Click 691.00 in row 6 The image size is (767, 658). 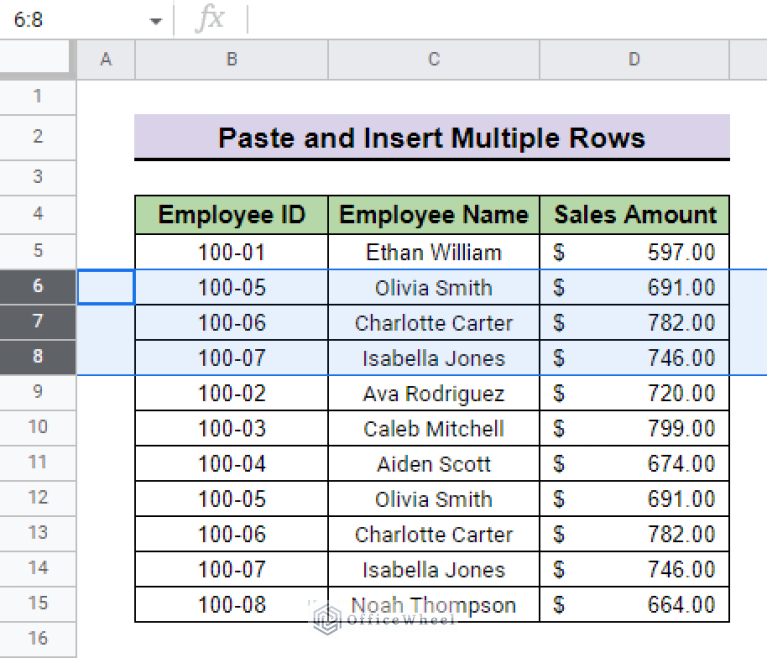(x=634, y=287)
